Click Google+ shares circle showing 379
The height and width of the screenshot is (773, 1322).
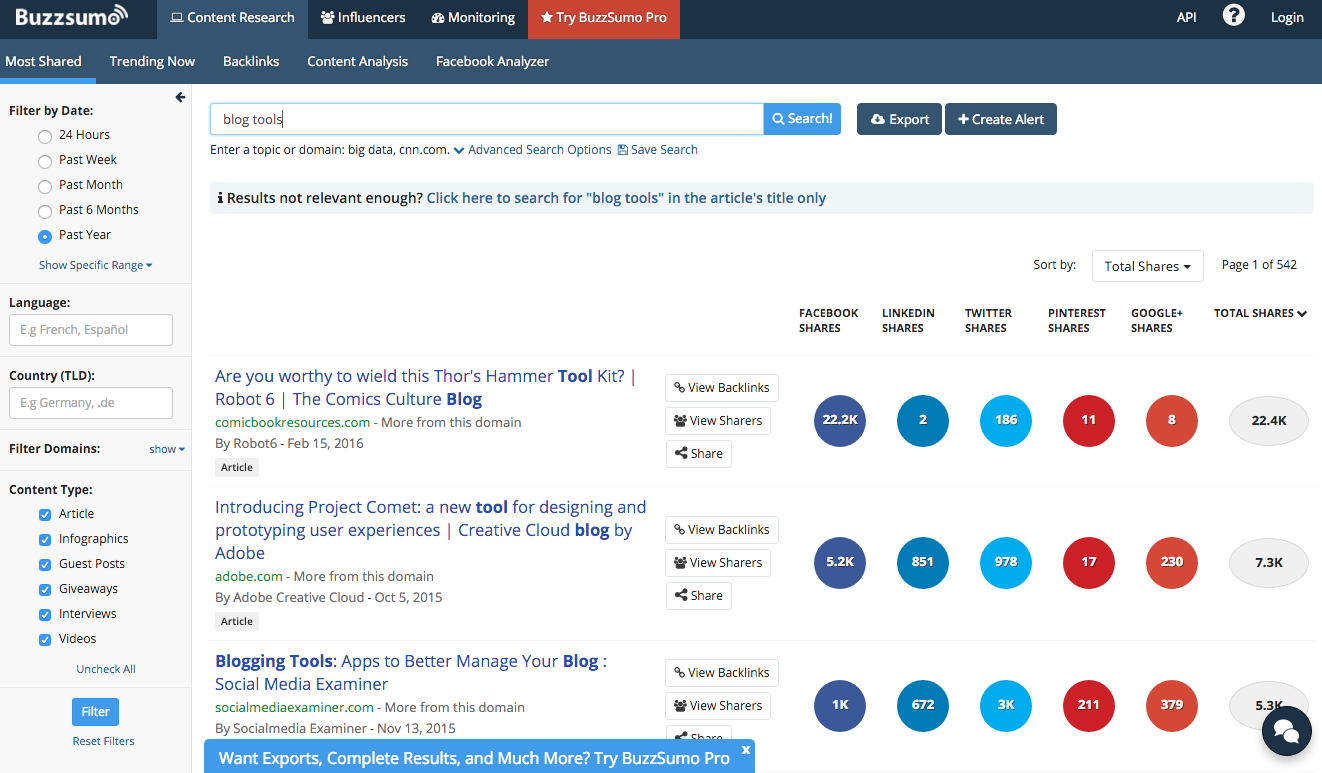click(x=1172, y=705)
